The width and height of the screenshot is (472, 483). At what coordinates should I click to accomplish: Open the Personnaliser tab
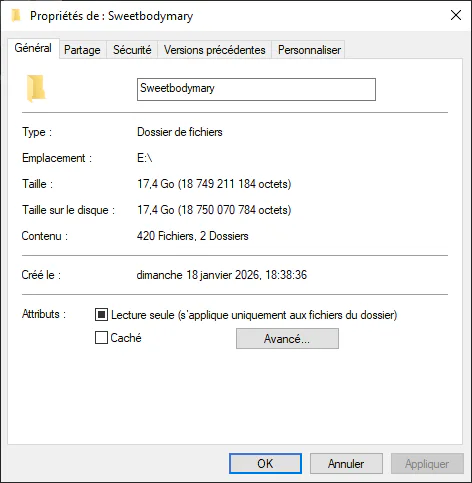click(x=309, y=50)
